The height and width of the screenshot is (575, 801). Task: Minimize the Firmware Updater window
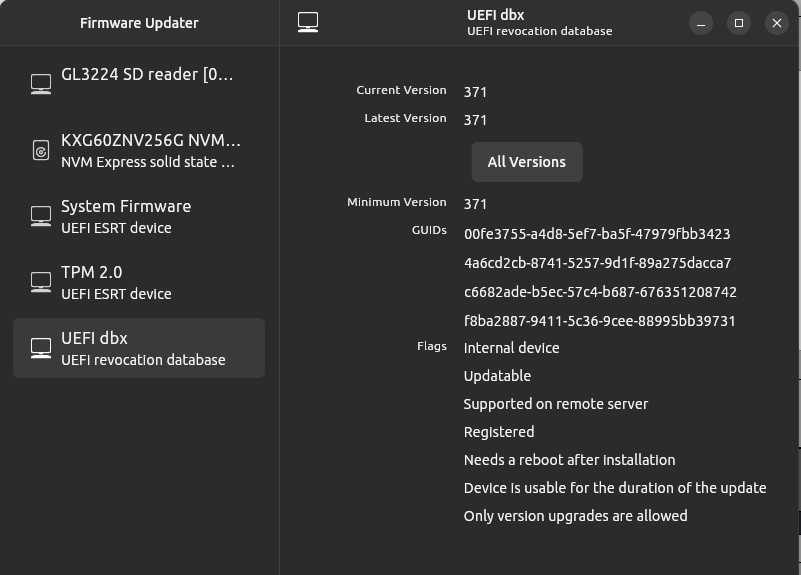(701, 23)
